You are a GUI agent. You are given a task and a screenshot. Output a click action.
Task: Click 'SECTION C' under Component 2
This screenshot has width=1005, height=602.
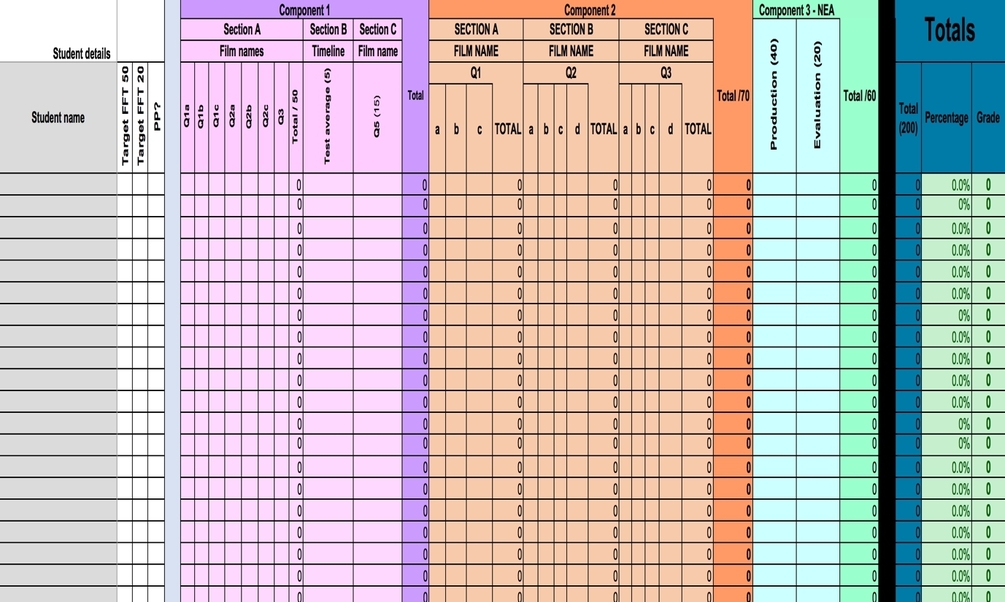pos(666,29)
